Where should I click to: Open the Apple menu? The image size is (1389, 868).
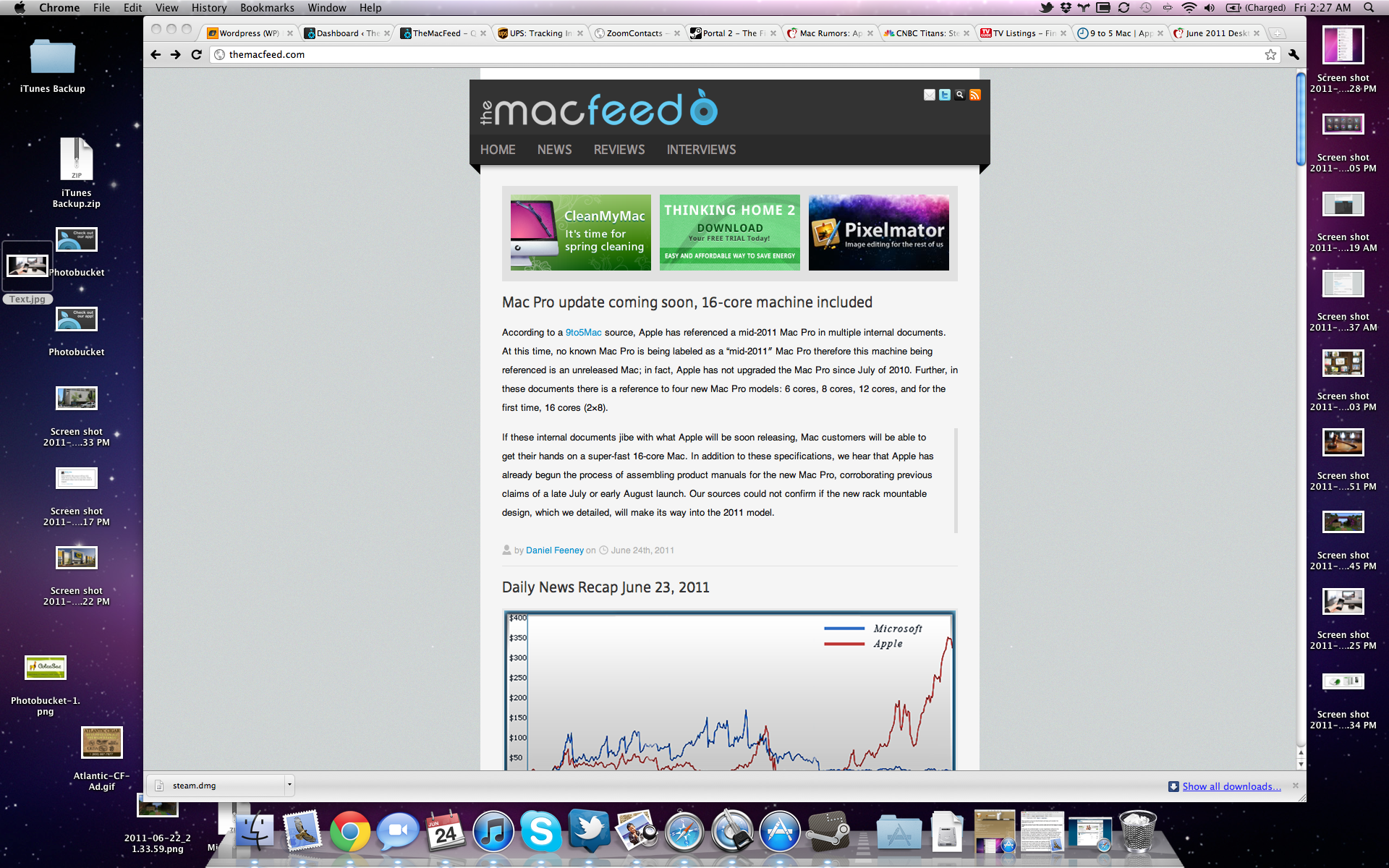click(x=20, y=7)
